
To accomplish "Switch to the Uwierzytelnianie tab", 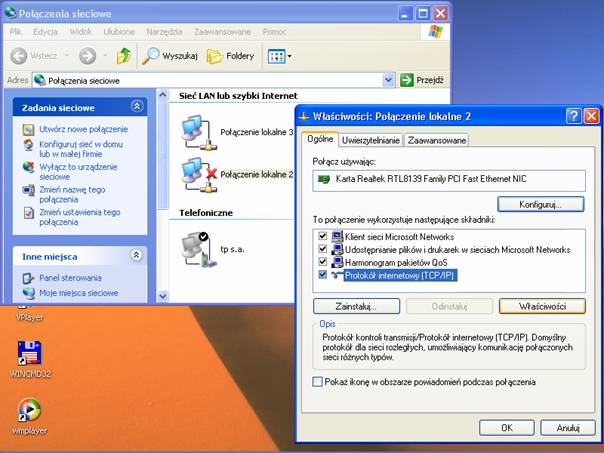I will (371, 141).
